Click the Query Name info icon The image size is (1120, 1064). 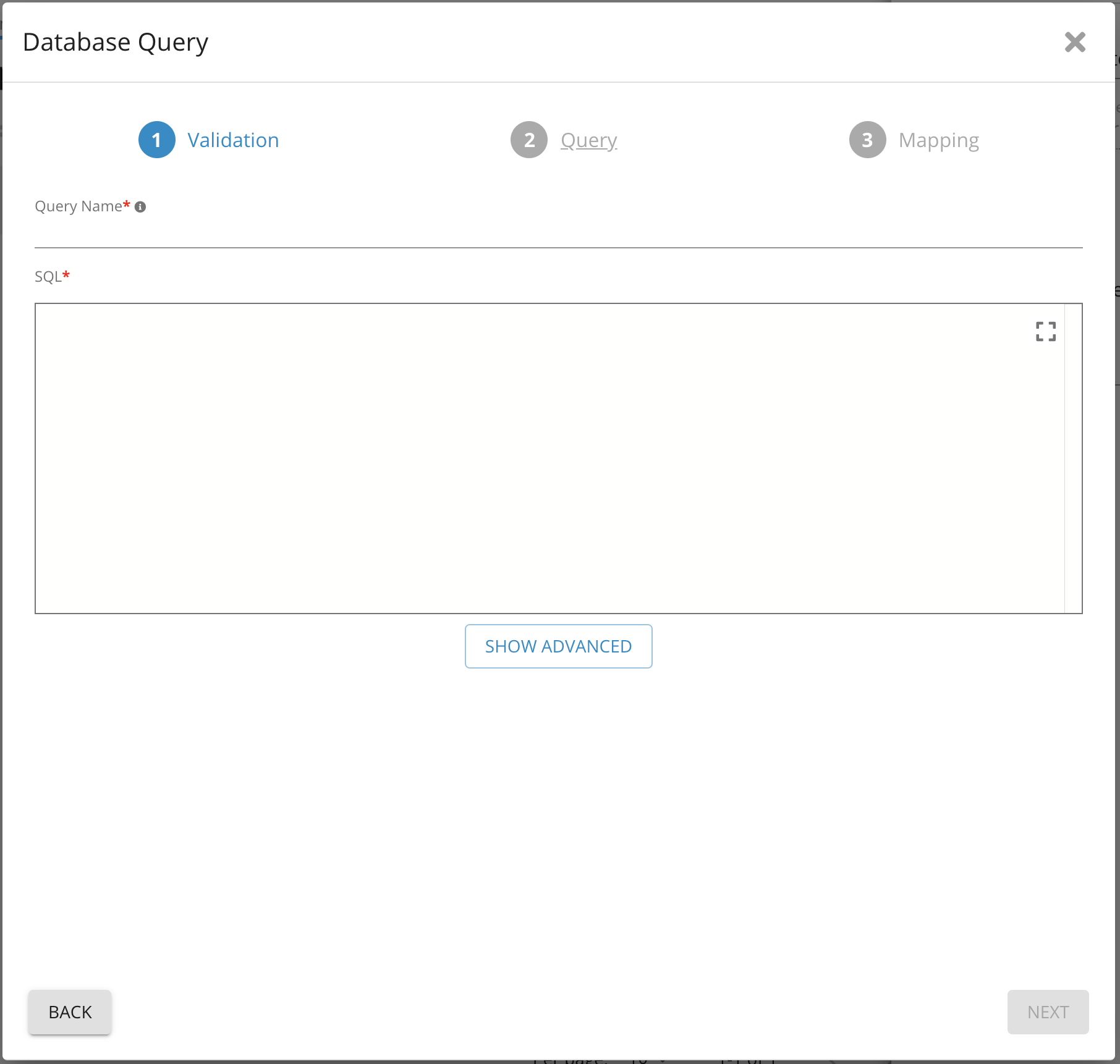pyautogui.click(x=140, y=207)
